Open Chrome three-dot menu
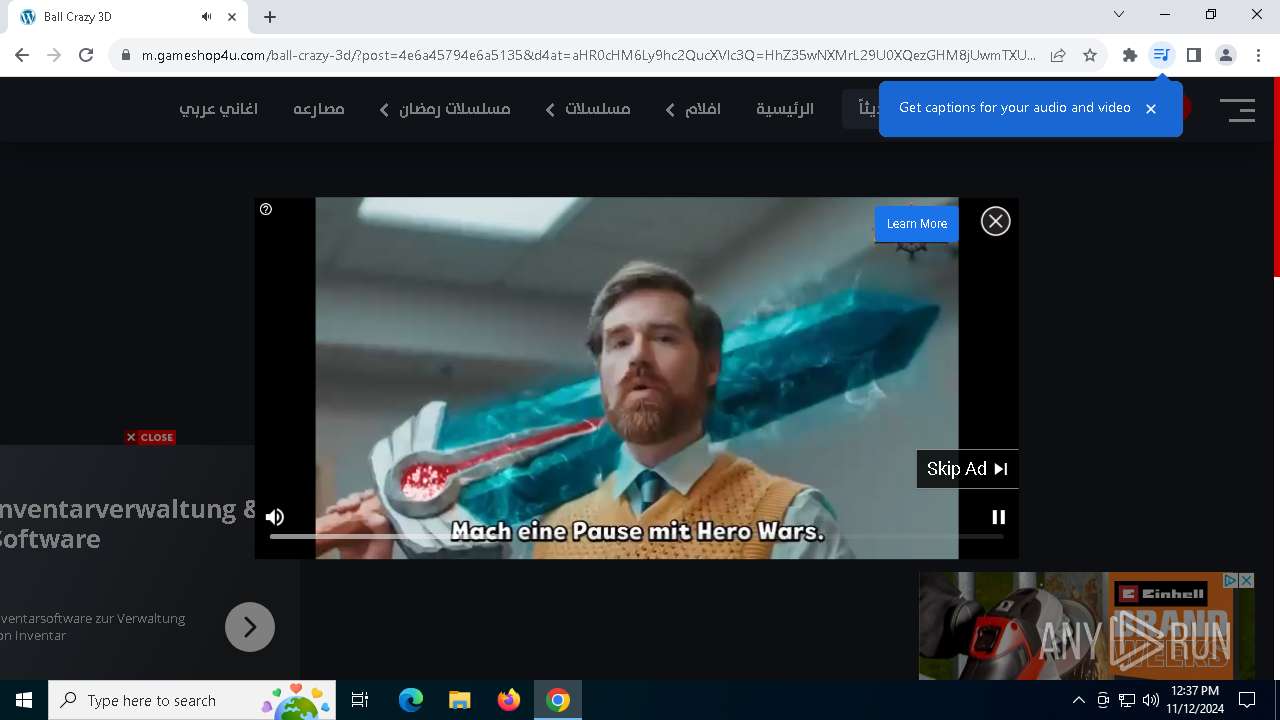Screen dimensions: 1280x720 pyautogui.click(x=1258, y=56)
